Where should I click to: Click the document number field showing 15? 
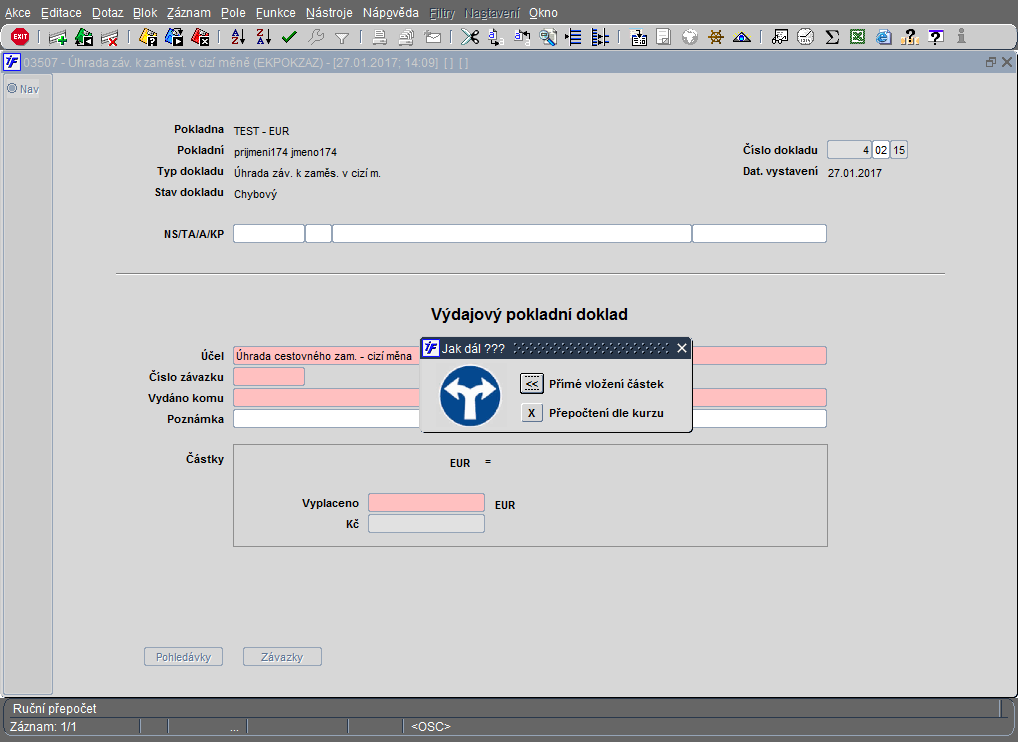coord(899,150)
